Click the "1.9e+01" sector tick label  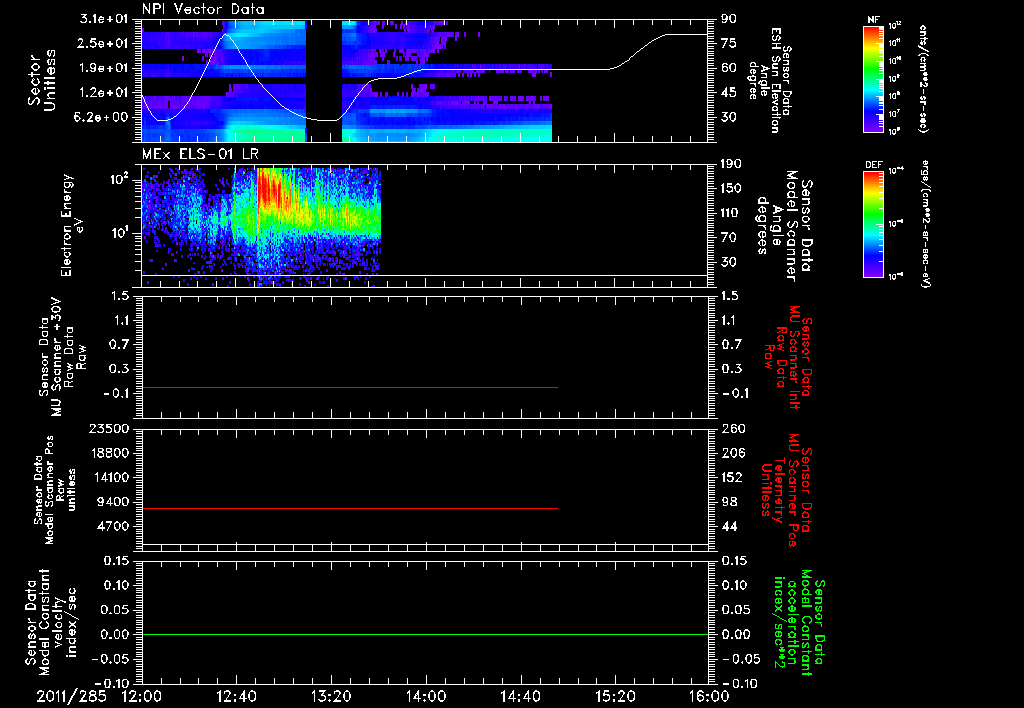103,68
